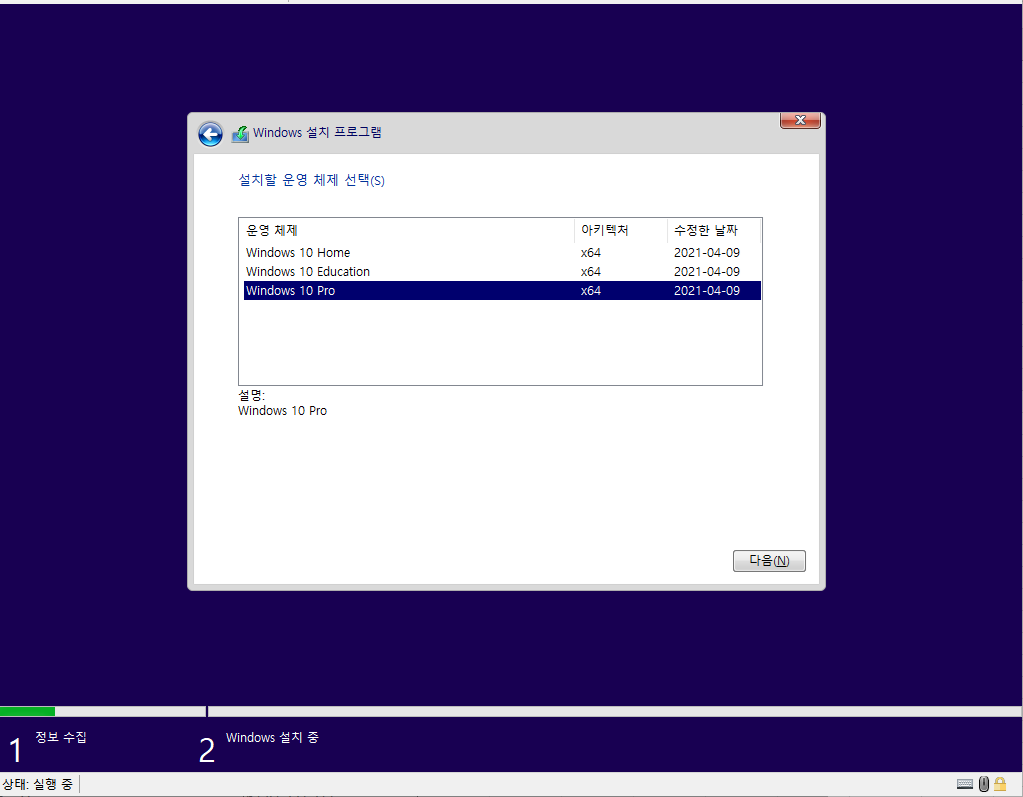Click the 운영 체제 column header
Viewport: 1023px width, 797px height.
pyautogui.click(x=407, y=230)
